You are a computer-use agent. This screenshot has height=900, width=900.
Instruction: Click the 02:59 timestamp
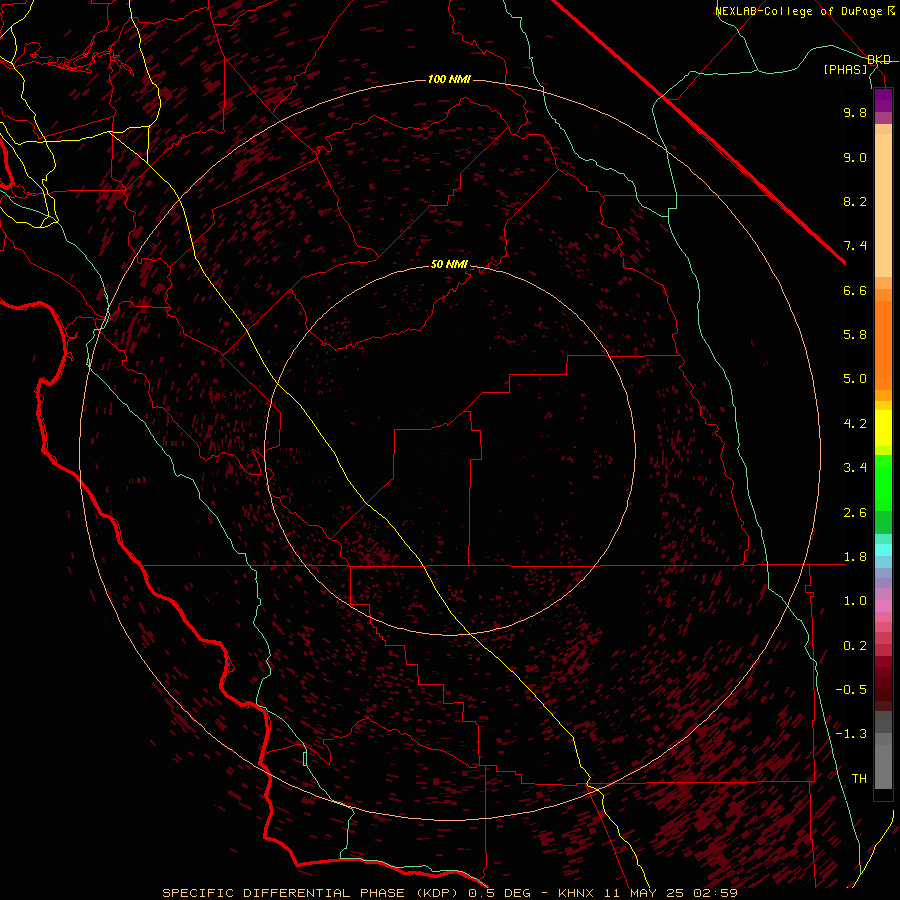tap(718, 893)
